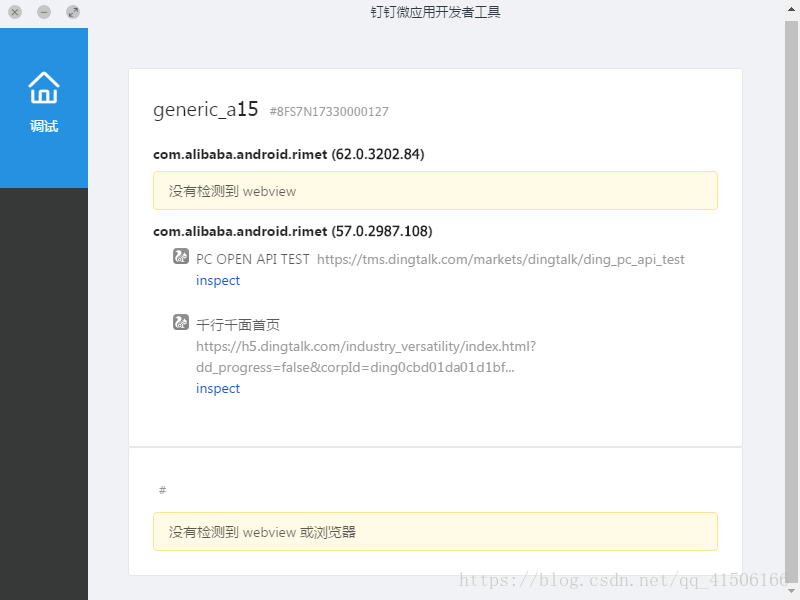Inspect the PC OPEN API TEST page
The image size is (800, 600).
[x=218, y=281]
